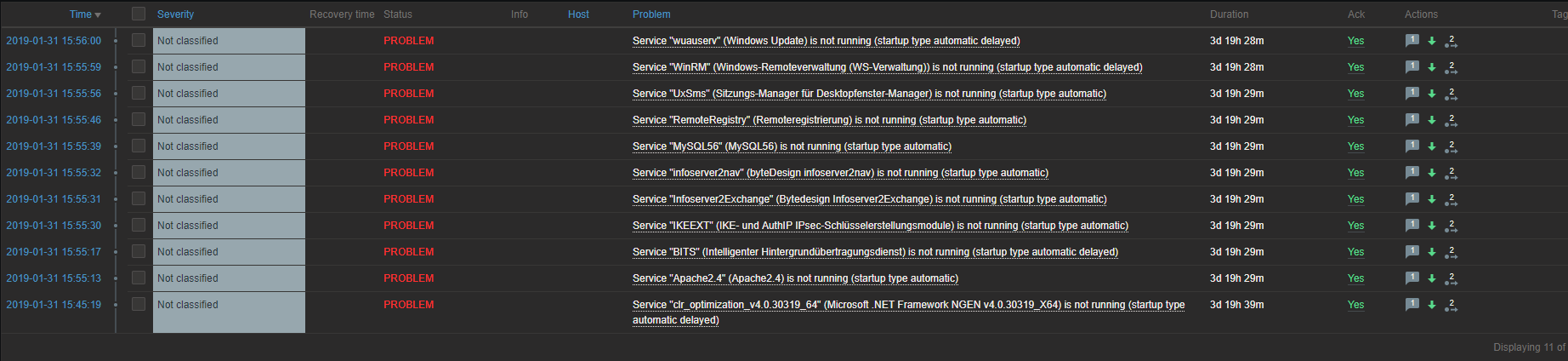Open messages icon for IKEEXT problem

point(1412,225)
